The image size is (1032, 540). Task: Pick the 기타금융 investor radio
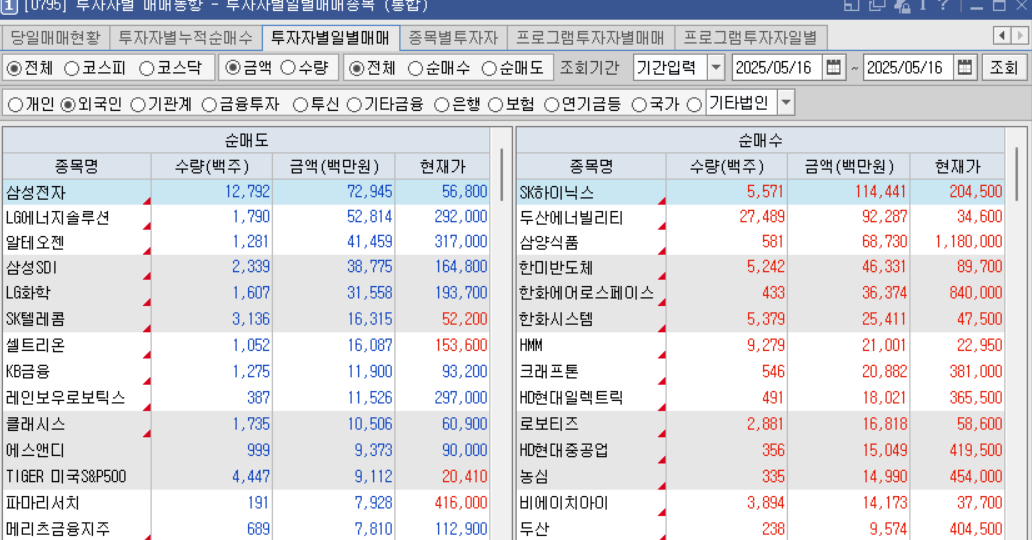354,105
